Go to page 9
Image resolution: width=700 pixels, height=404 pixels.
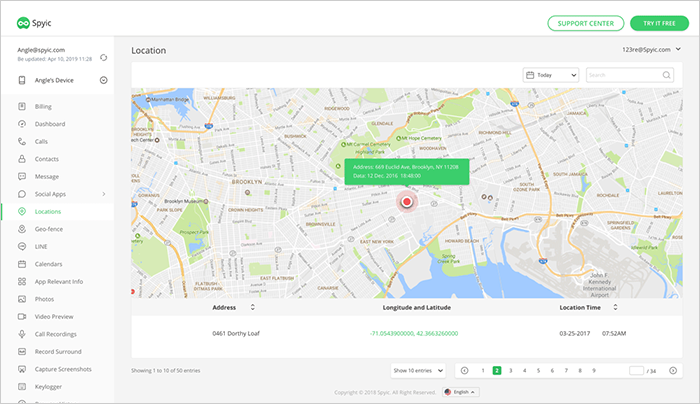pyautogui.click(x=594, y=371)
